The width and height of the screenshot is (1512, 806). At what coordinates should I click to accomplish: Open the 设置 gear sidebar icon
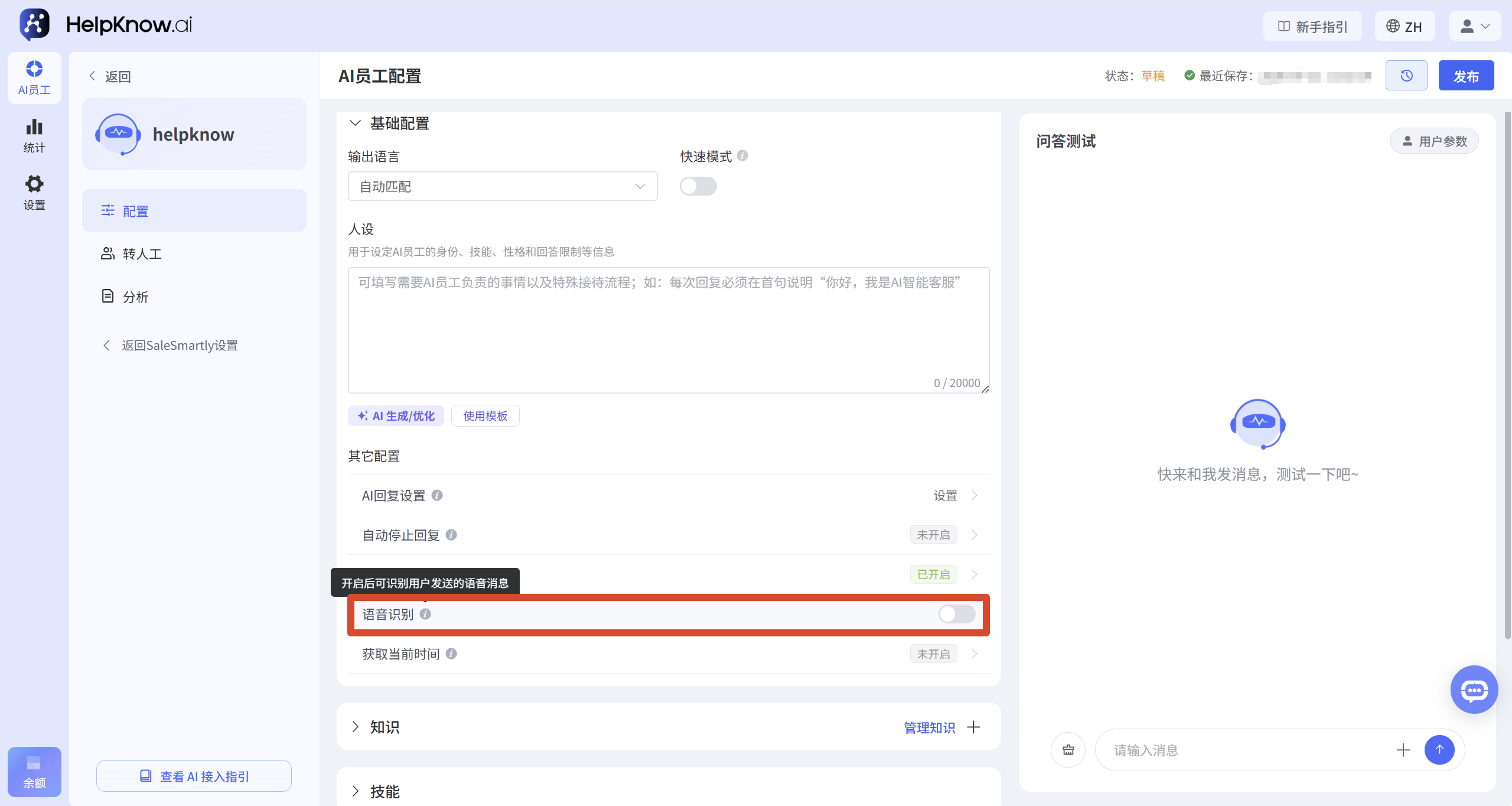click(x=34, y=193)
